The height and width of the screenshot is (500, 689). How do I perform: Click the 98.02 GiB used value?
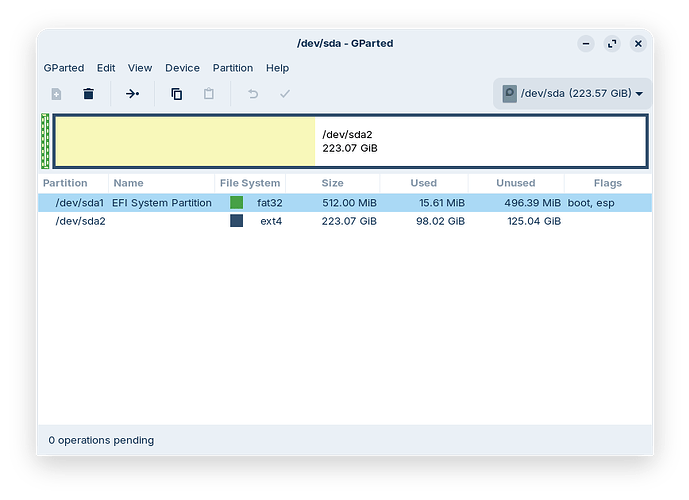[440, 221]
